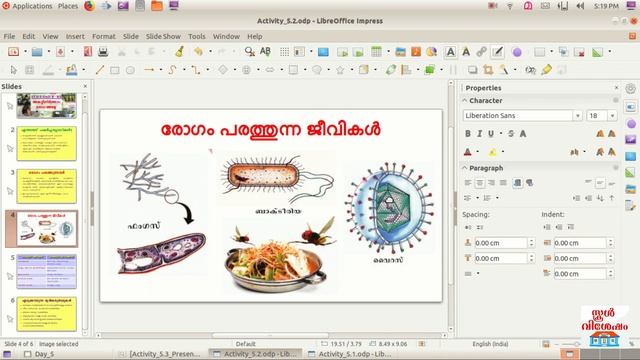Open Find and Replace icon

tap(249, 52)
